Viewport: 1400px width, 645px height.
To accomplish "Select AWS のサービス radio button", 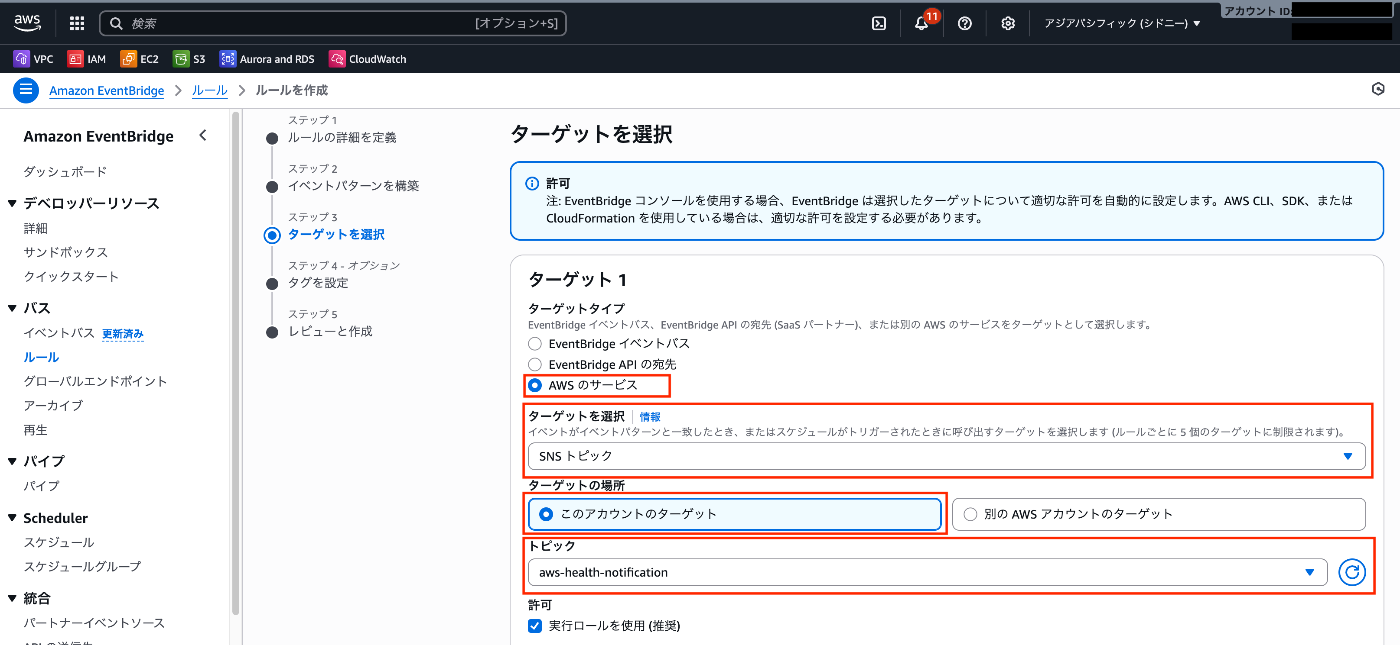I will click(x=535, y=385).
